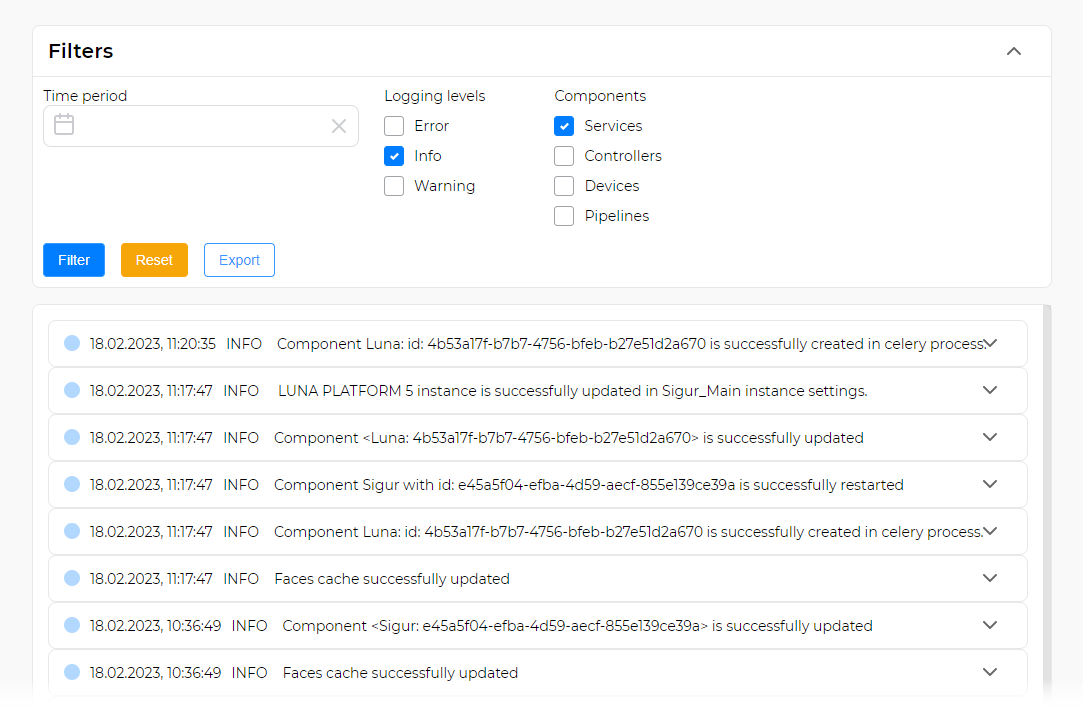The width and height of the screenshot is (1083, 709).
Task: Click status indicator on Faces cache 11:17:47 entry
Action: pos(71,578)
